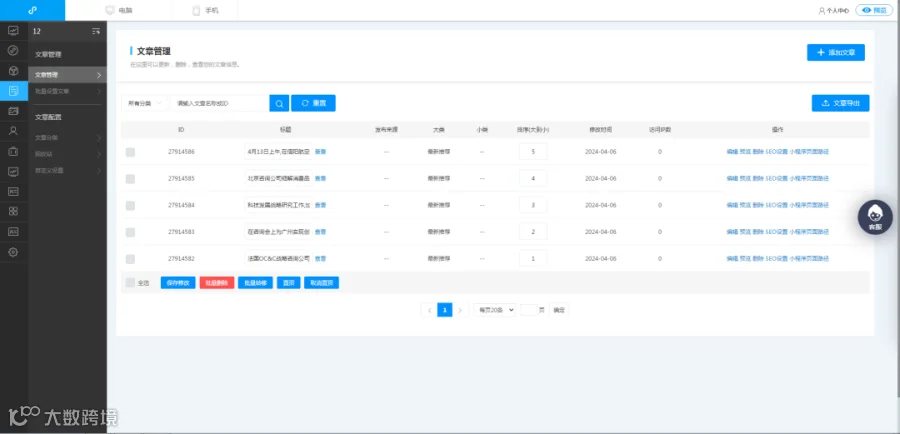Click the red 批量删除 button
Screen dimensions: 900x434
coord(217,283)
